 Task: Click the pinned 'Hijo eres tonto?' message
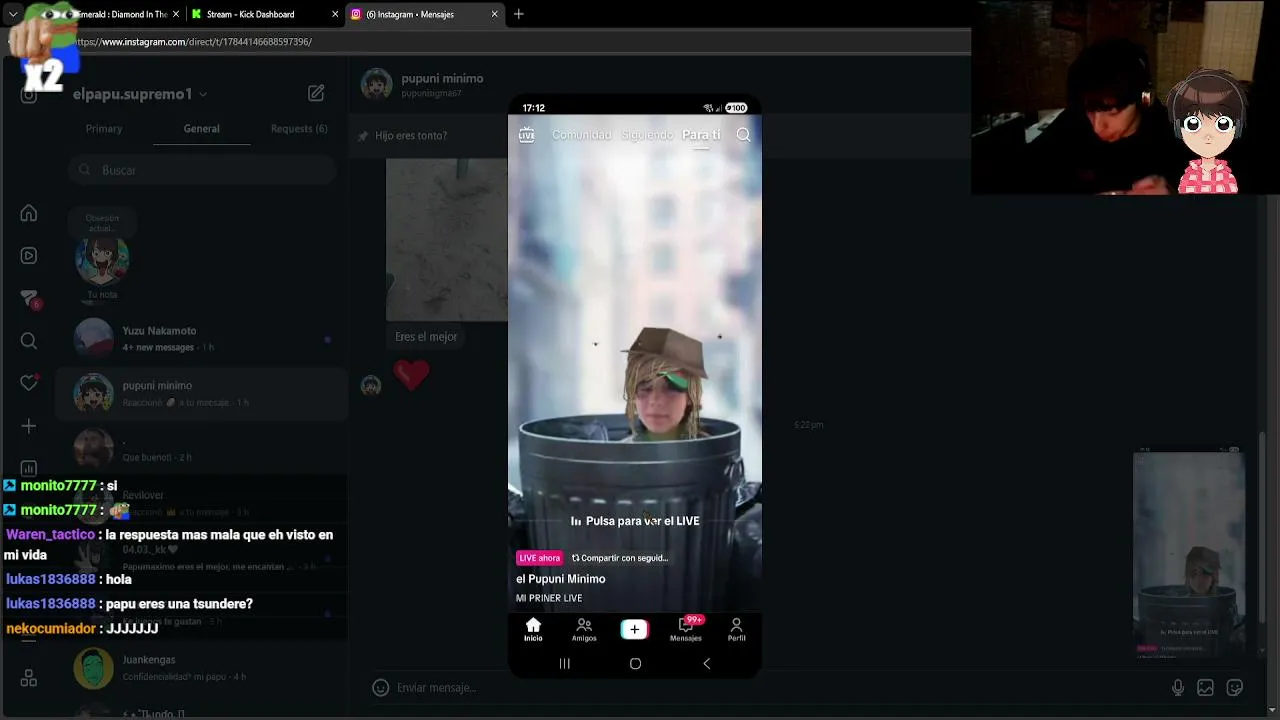[x=404, y=136]
